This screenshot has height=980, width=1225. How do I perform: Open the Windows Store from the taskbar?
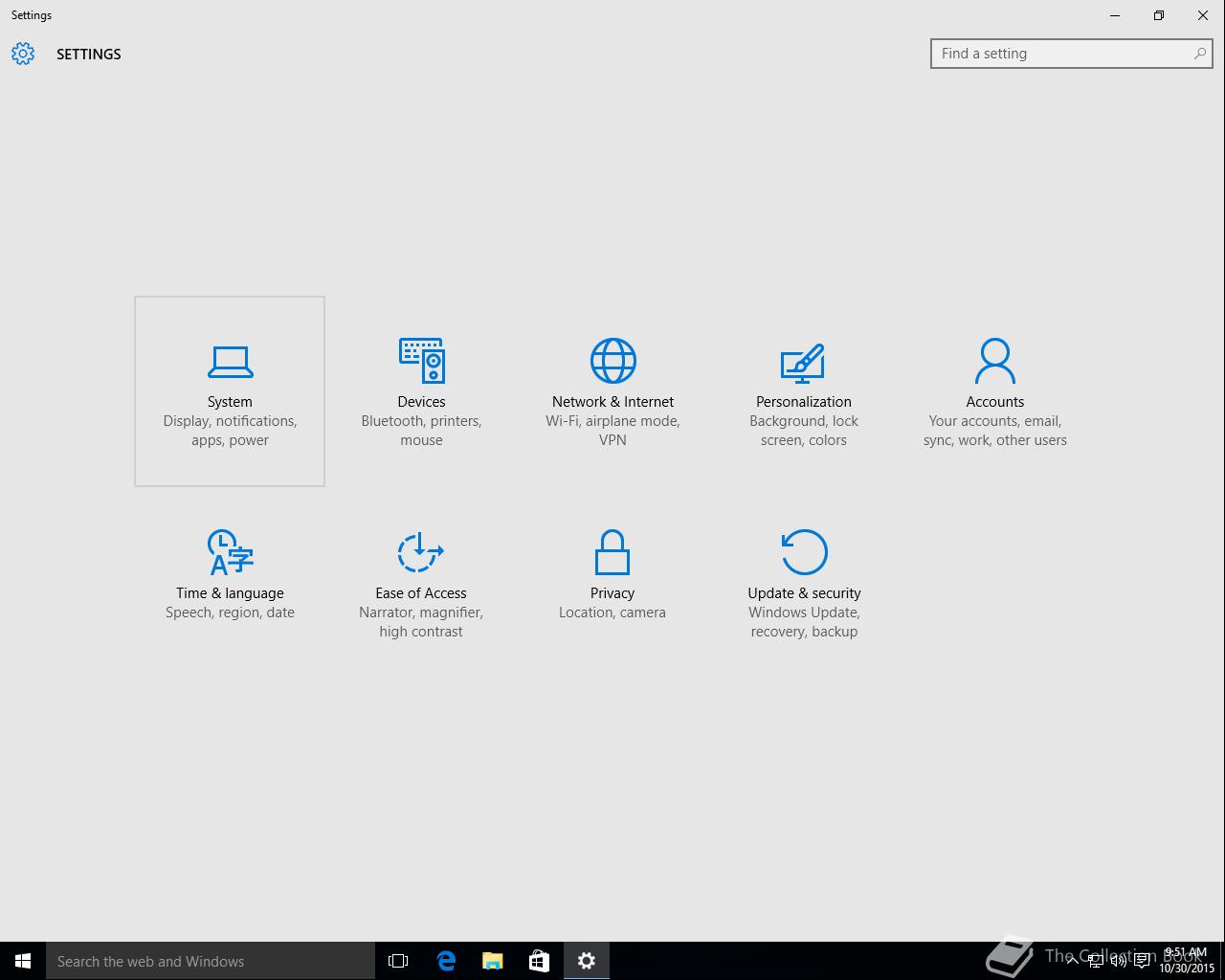coord(540,961)
